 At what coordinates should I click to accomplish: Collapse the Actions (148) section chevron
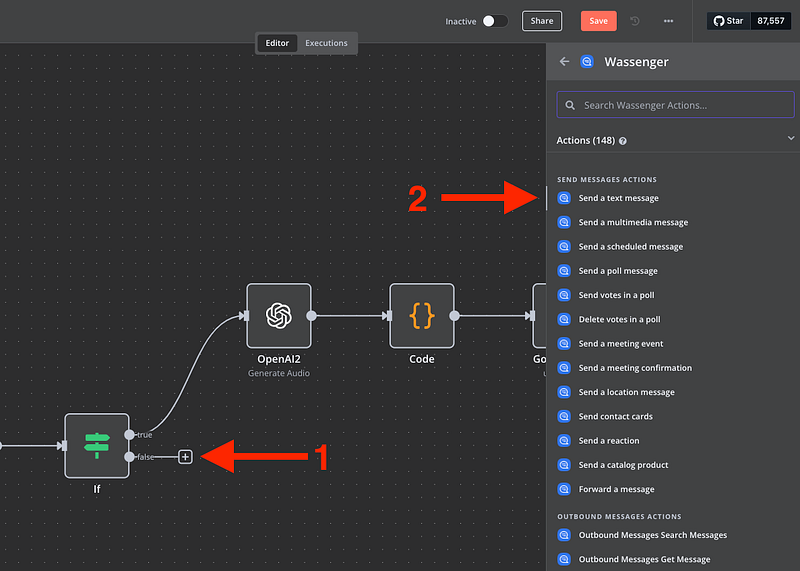point(790,140)
